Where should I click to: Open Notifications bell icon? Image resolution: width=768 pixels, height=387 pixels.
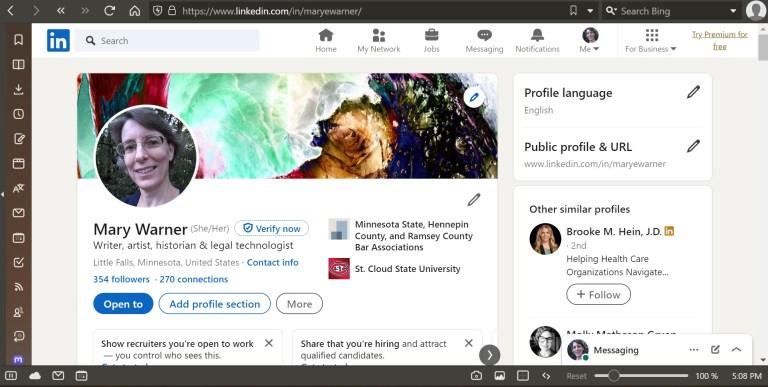pos(537,35)
